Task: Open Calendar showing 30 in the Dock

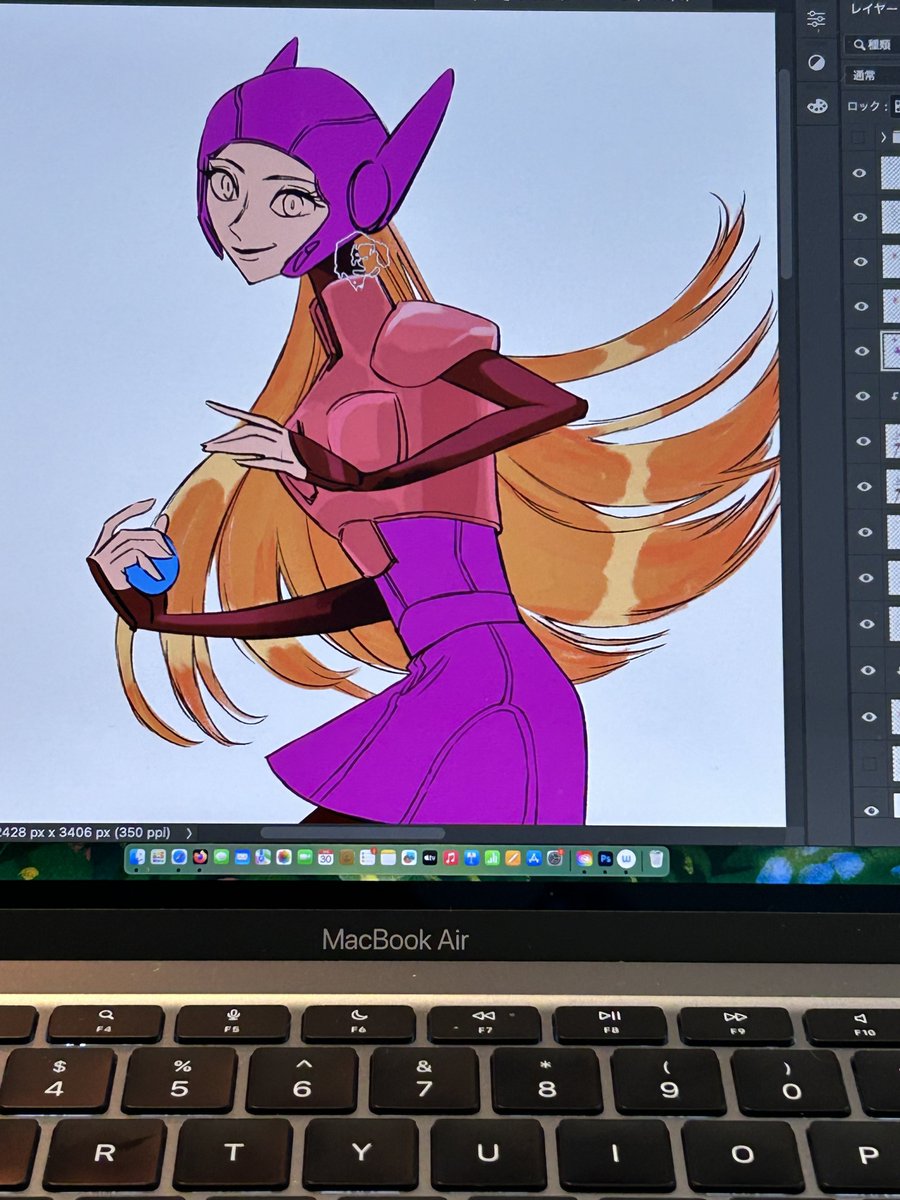Action: coord(326,857)
